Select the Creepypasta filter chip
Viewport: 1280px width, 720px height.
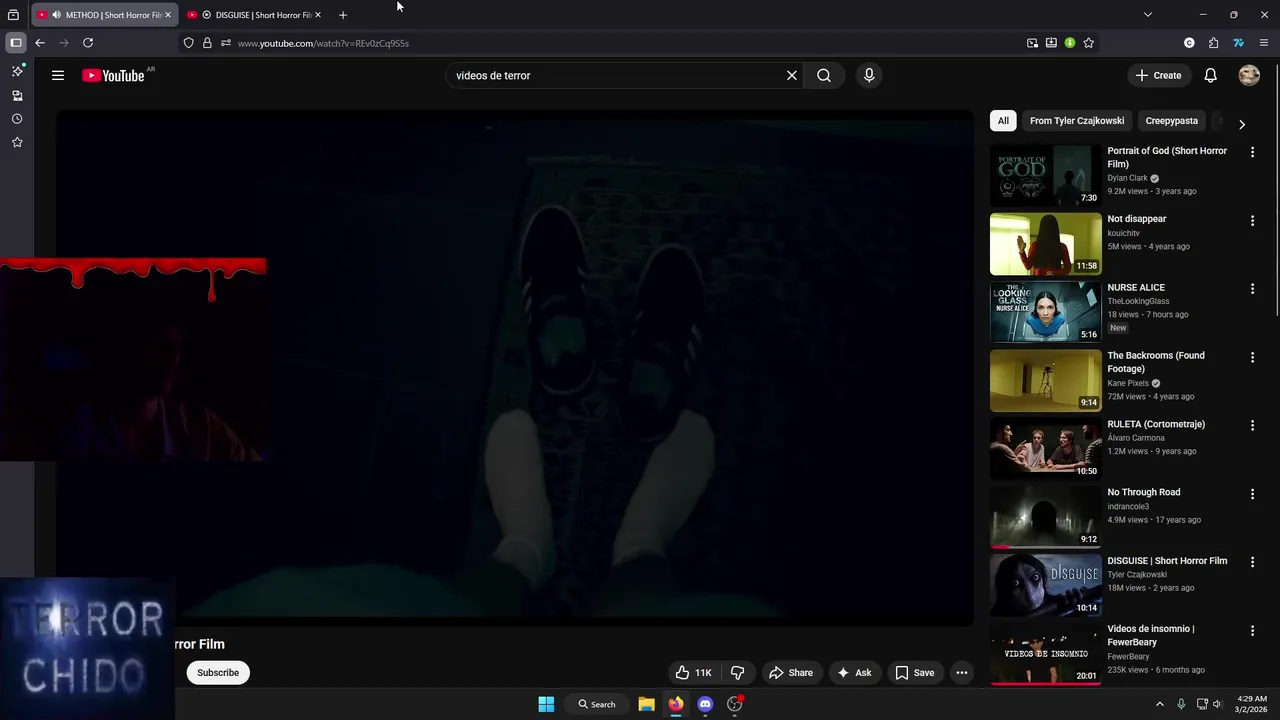click(1172, 121)
